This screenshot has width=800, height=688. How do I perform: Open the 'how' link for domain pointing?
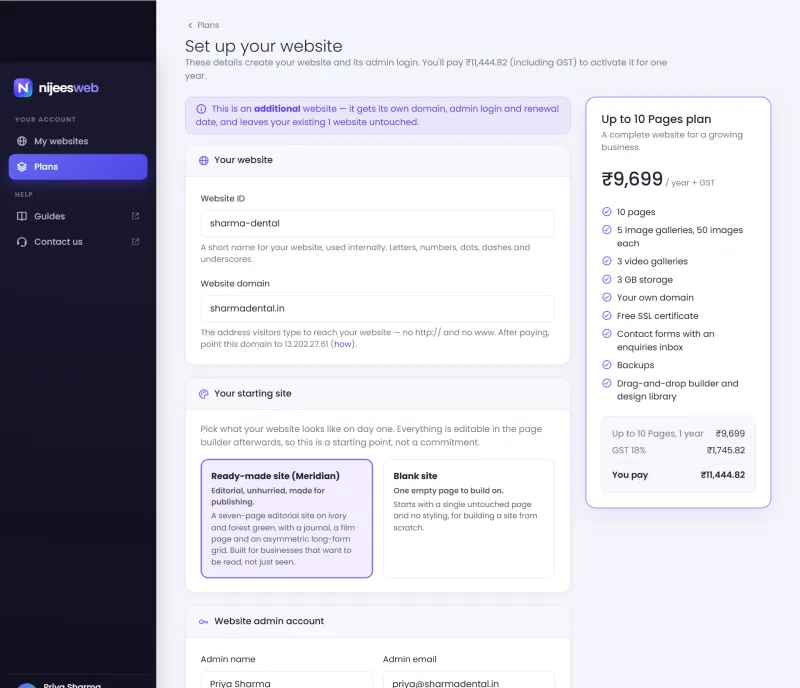[342, 344]
